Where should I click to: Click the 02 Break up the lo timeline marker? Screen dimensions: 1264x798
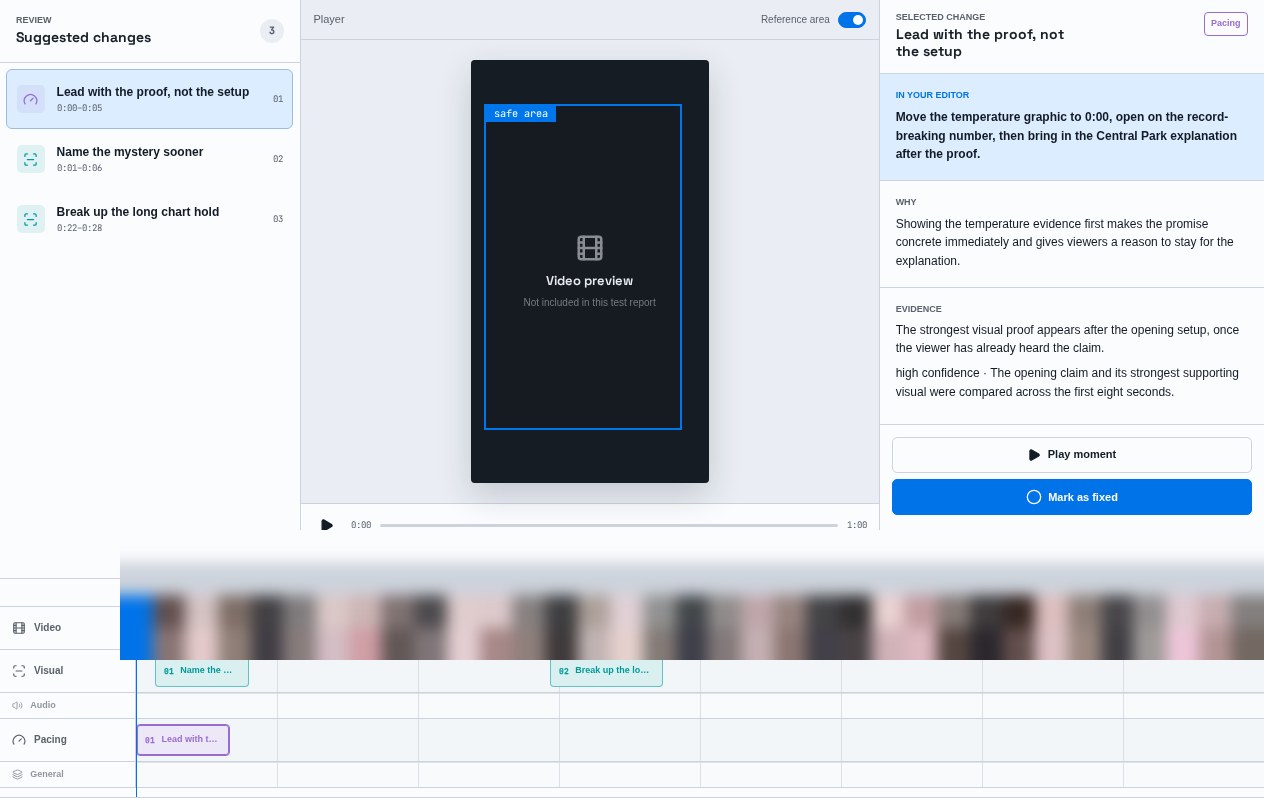(606, 671)
